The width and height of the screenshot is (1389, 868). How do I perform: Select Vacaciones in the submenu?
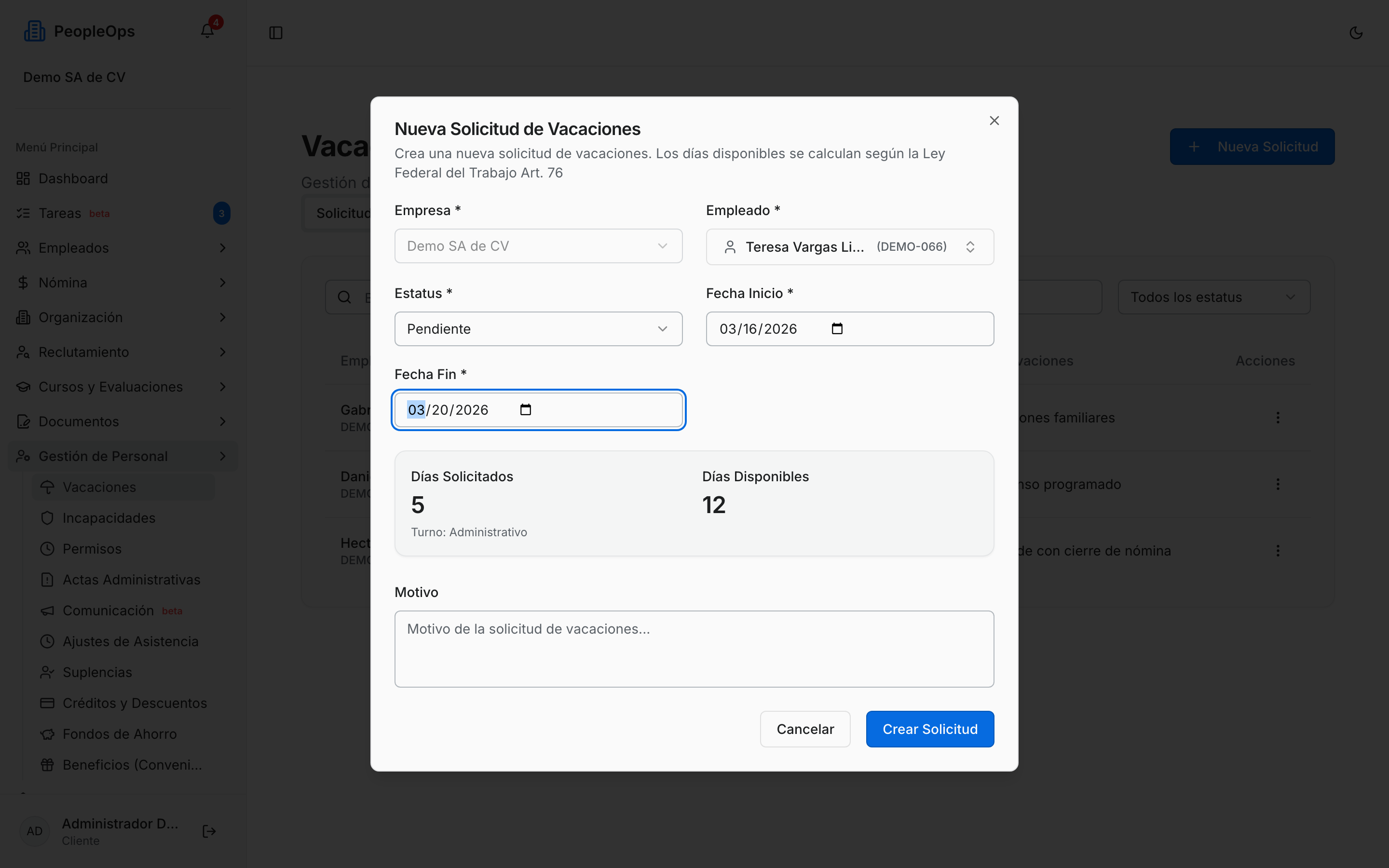coord(124,488)
